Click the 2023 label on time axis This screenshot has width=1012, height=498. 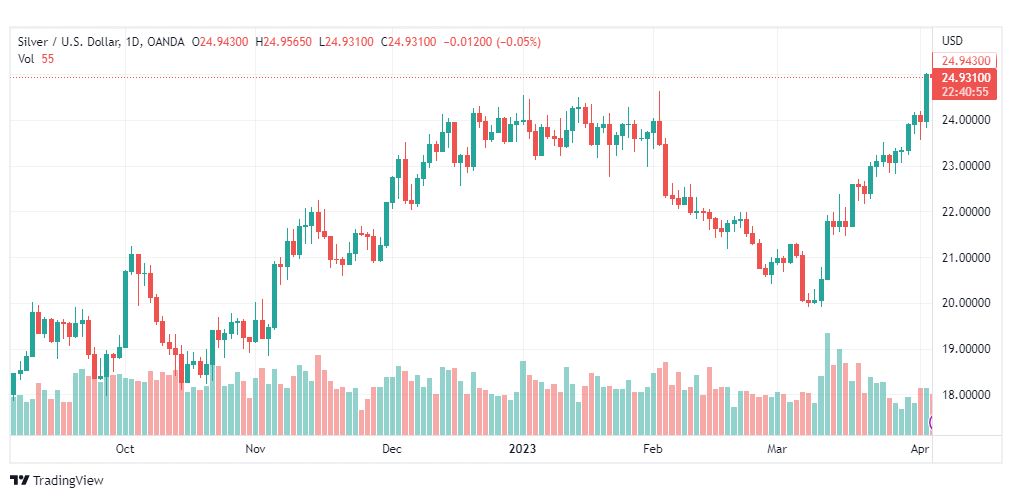click(x=524, y=449)
